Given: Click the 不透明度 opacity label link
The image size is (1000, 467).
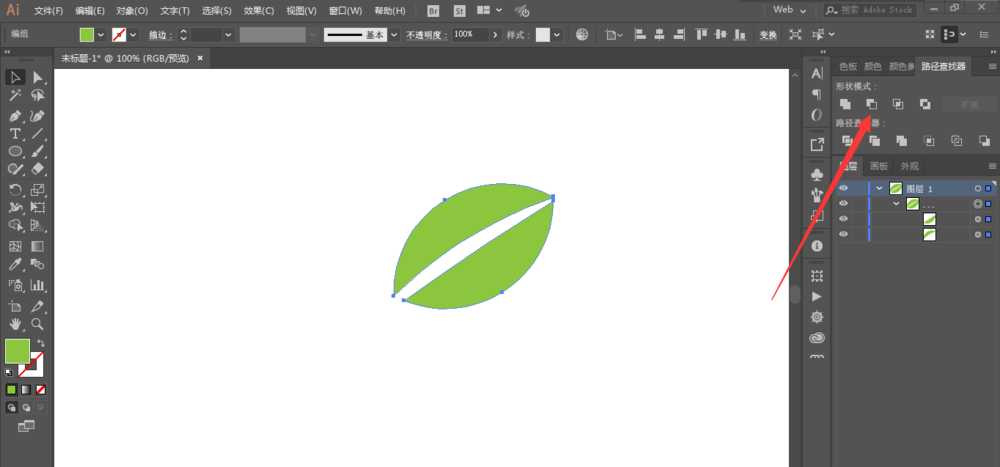Looking at the screenshot, I should click(427, 35).
